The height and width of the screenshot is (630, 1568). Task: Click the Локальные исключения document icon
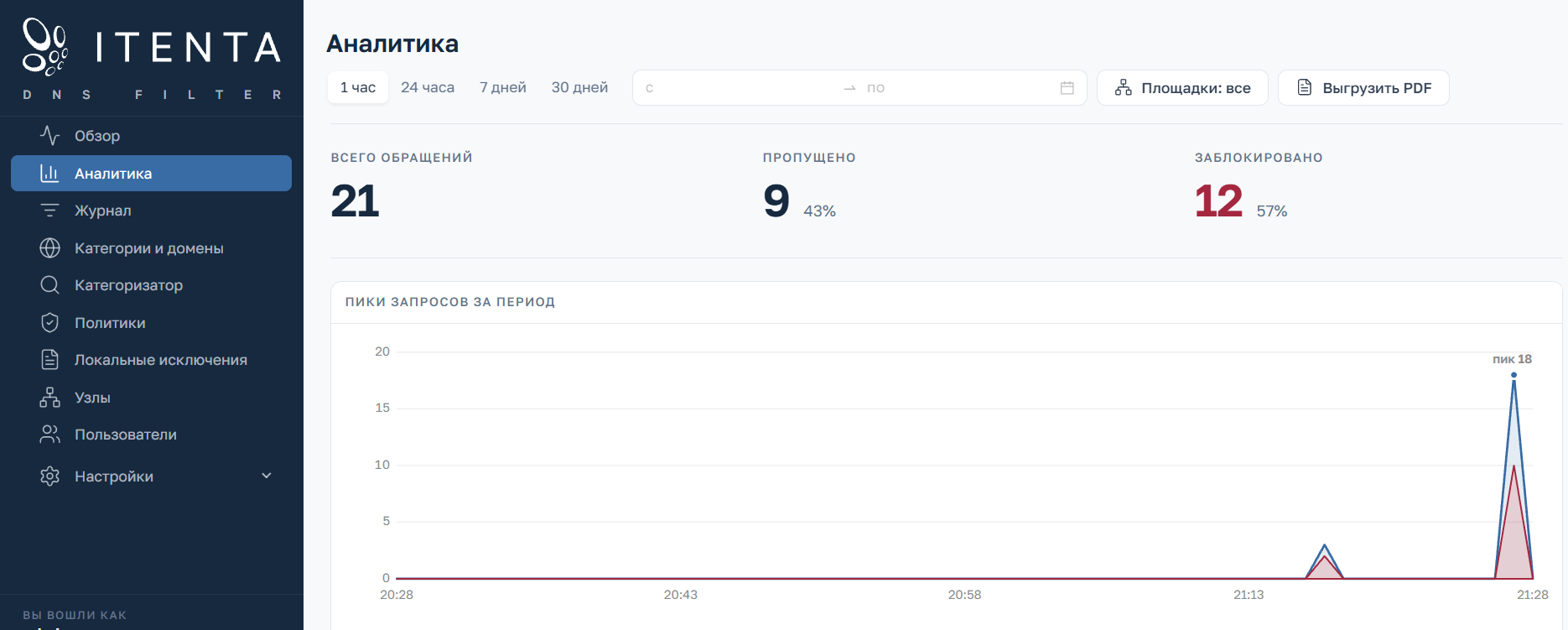50,360
